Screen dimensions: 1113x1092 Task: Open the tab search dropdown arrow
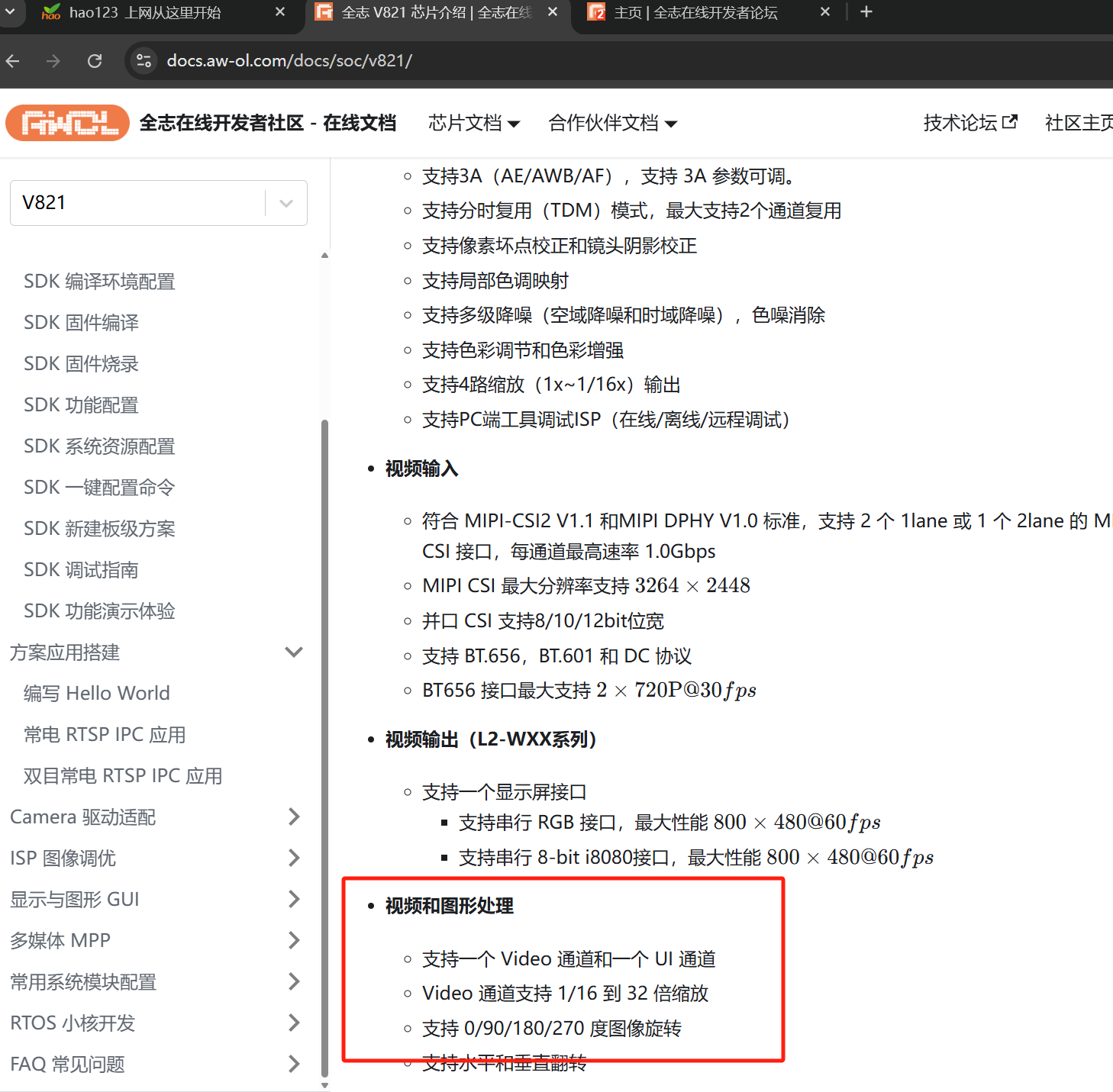[x=11, y=11]
